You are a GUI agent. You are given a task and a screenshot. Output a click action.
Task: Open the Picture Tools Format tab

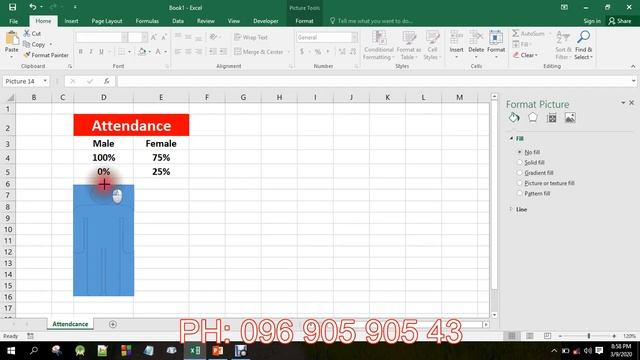(304, 21)
